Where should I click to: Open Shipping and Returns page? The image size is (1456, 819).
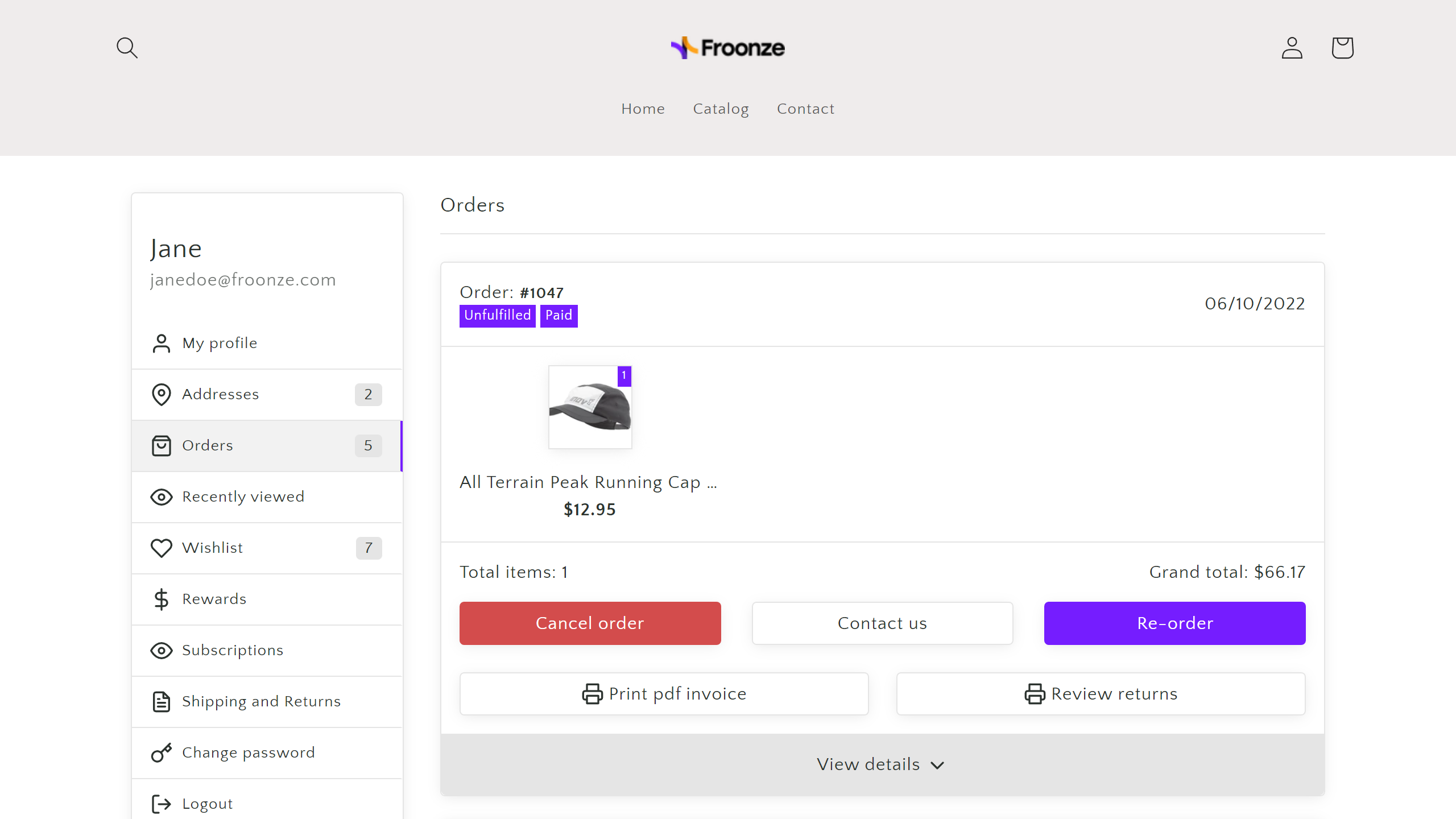click(267, 702)
